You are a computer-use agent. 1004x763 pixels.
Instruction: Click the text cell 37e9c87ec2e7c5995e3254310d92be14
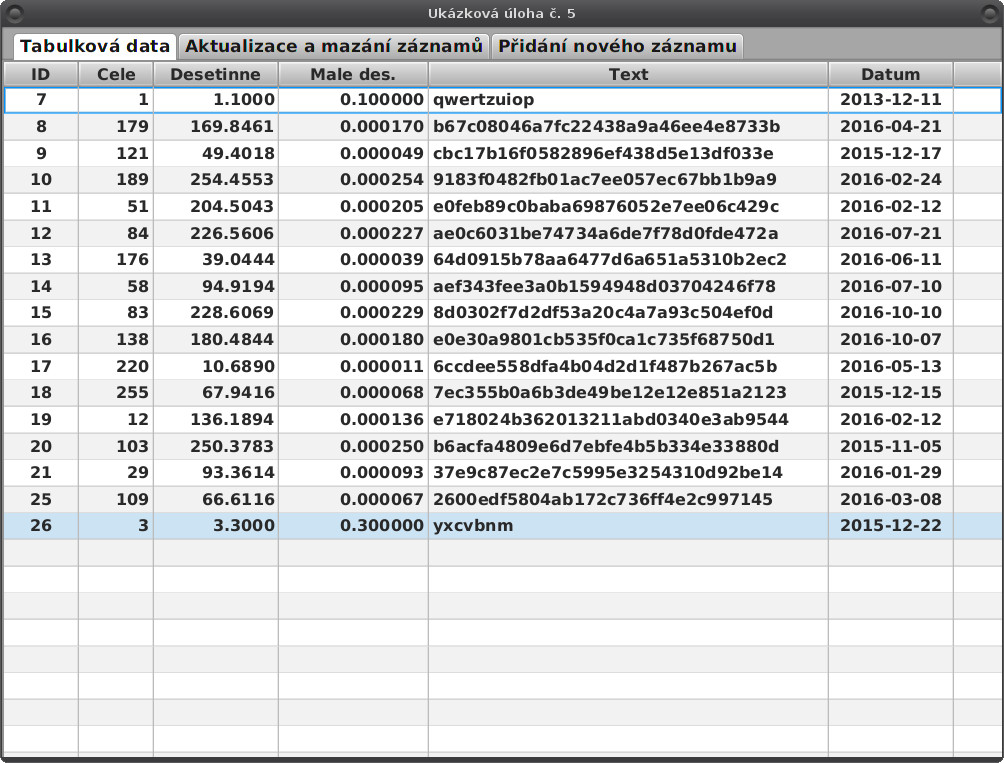(628, 473)
